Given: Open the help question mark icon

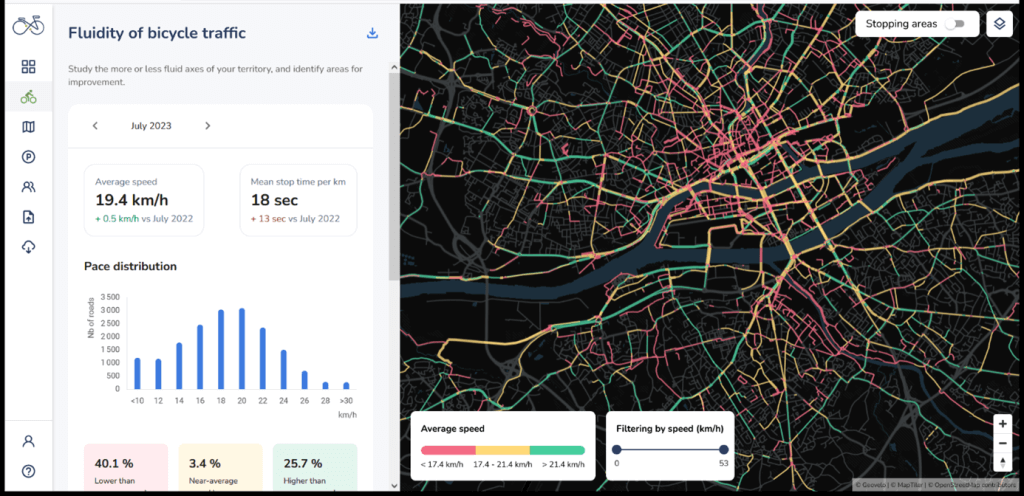Looking at the screenshot, I should pos(28,471).
